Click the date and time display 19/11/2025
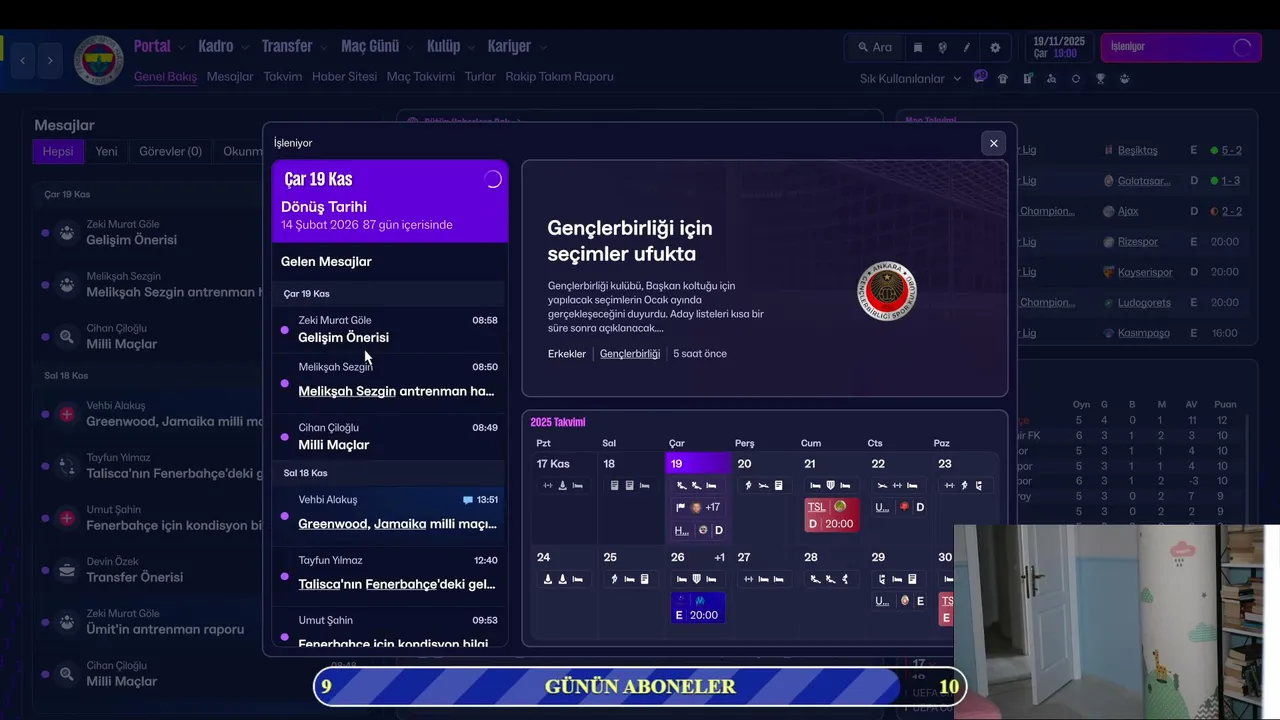This screenshot has width=1280, height=720. point(1059,47)
